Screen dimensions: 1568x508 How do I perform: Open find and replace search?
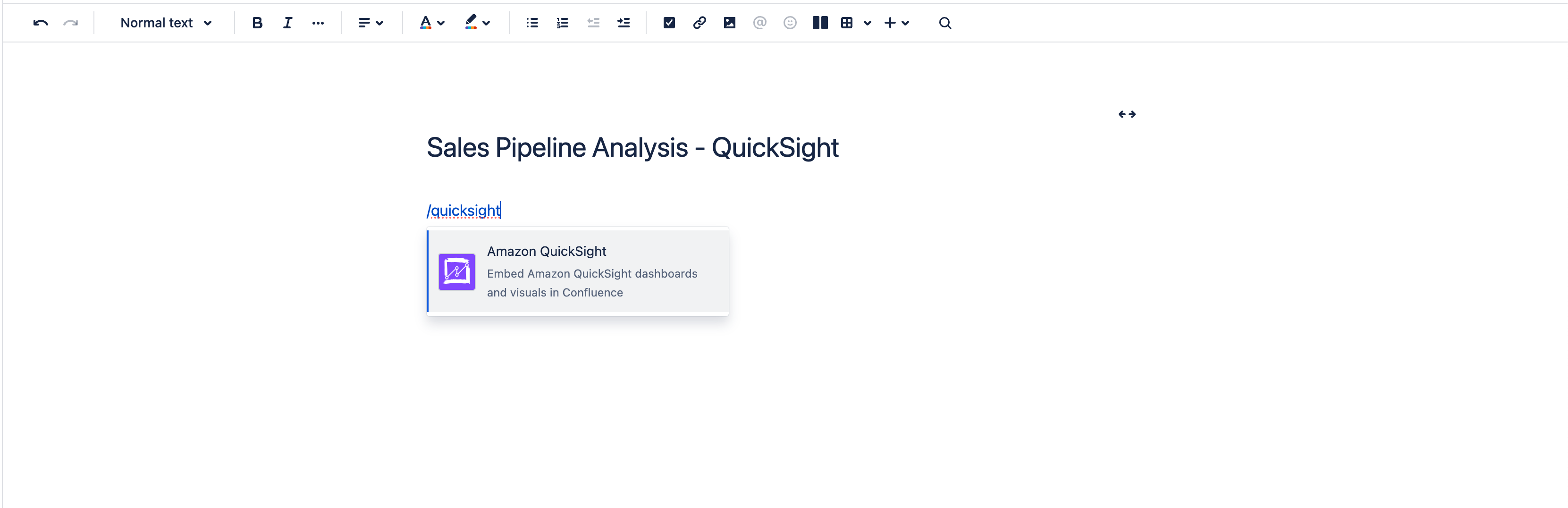[944, 23]
